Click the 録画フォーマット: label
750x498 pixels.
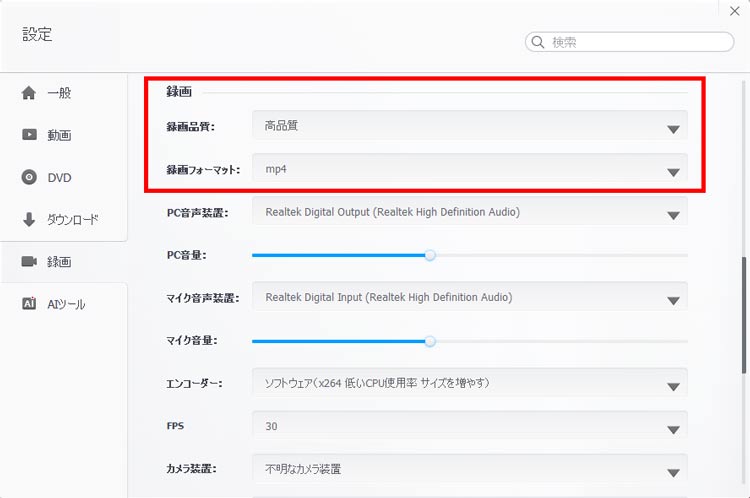[x=203, y=169]
